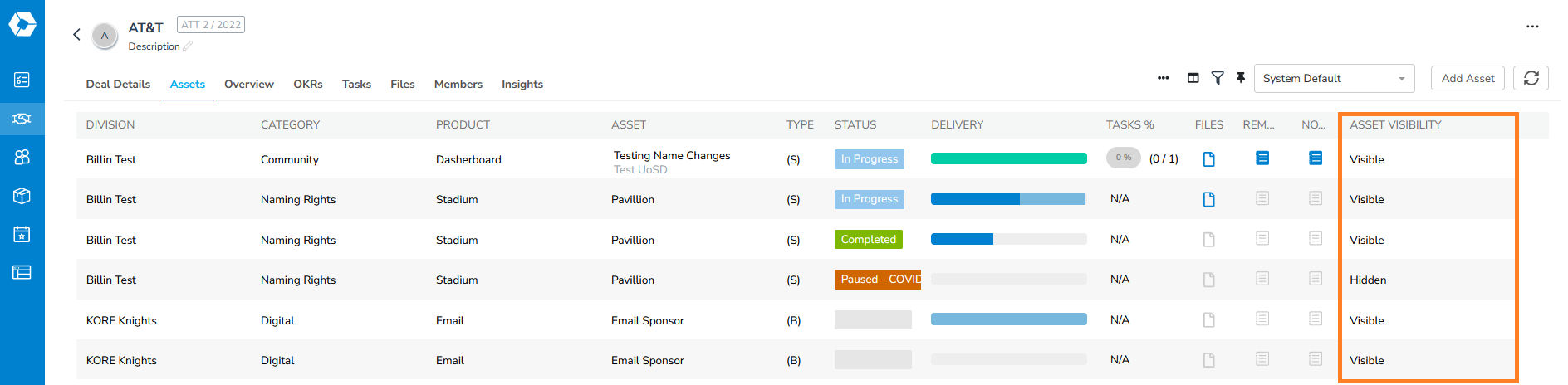
Task: Open the Files tab
Action: coord(403,84)
